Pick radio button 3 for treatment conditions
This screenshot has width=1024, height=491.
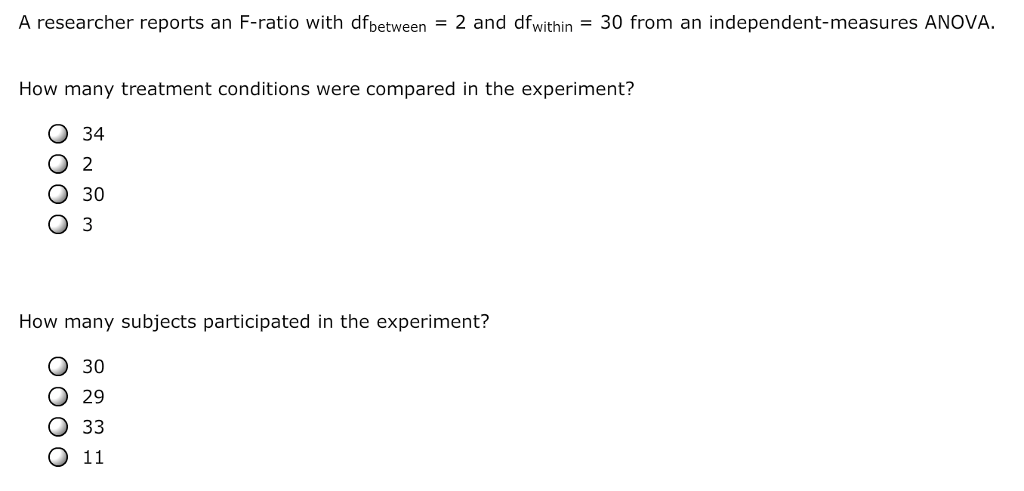59,225
